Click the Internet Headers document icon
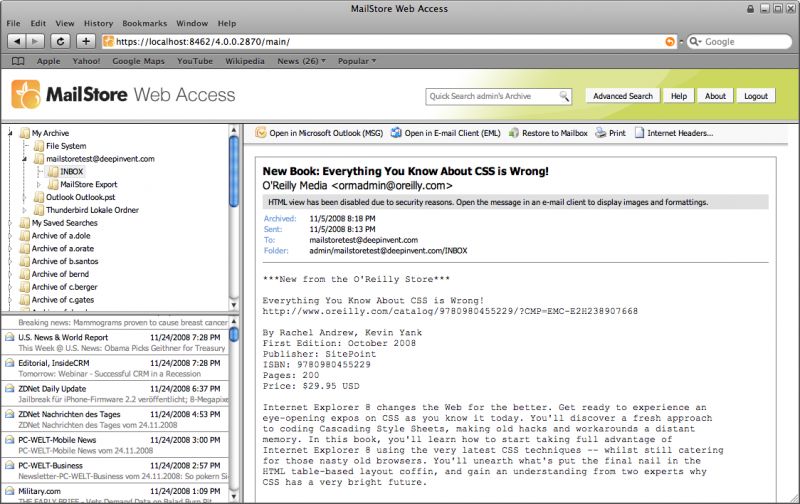Image resolution: width=800 pixels, height=504 pixels. click(639, 133)
